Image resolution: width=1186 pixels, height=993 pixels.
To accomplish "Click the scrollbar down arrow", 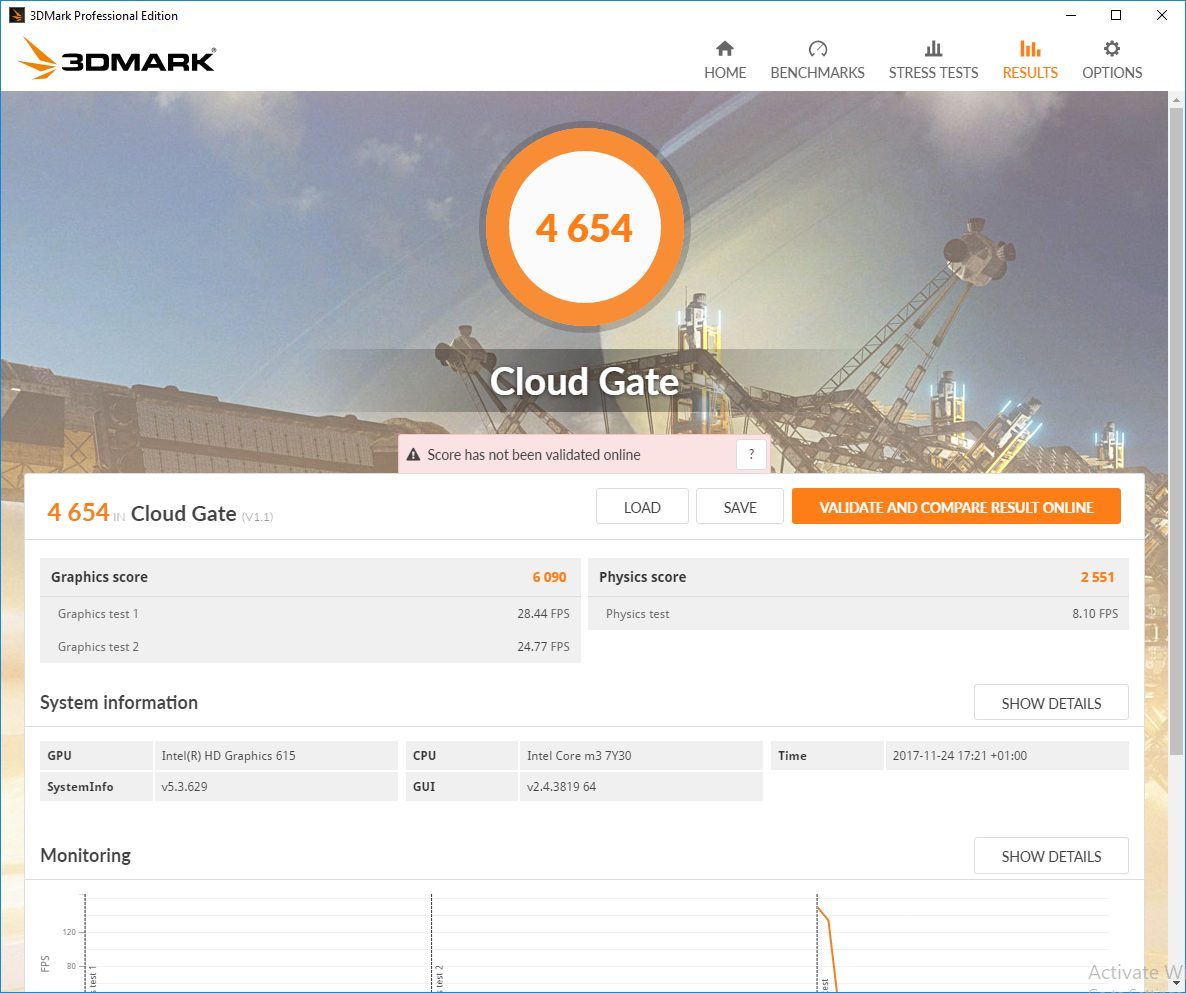I will pos(1176,983).
